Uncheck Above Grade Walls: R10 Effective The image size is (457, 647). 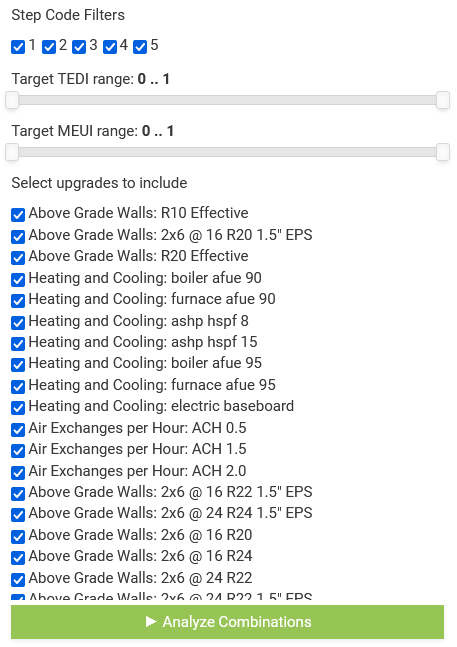[x=18, y=215]
